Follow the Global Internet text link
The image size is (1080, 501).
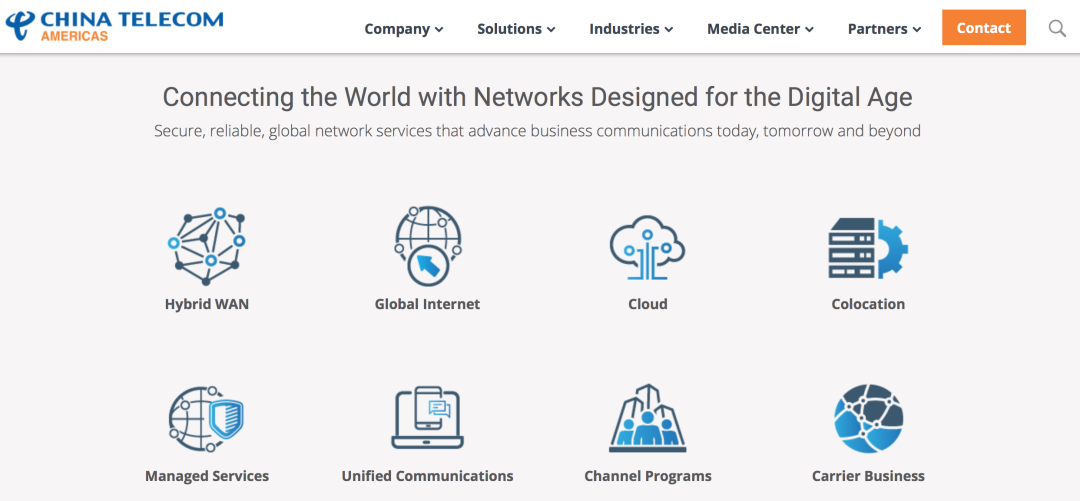click(x=427, y=304)
